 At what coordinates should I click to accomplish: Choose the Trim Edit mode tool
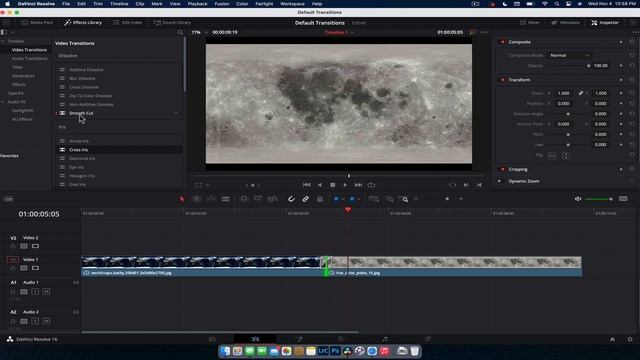(196, 199)
